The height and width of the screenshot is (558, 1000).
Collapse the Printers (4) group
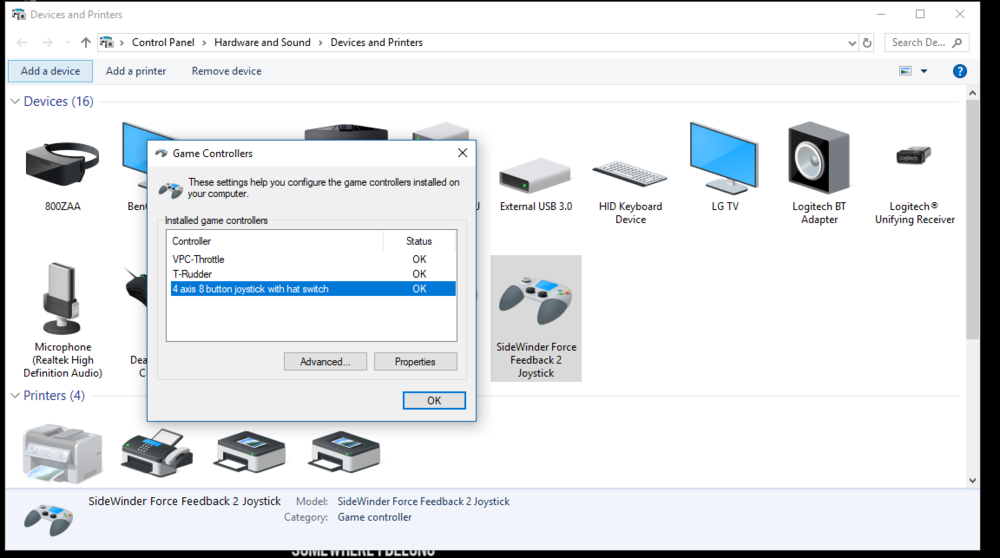point(15,395)
